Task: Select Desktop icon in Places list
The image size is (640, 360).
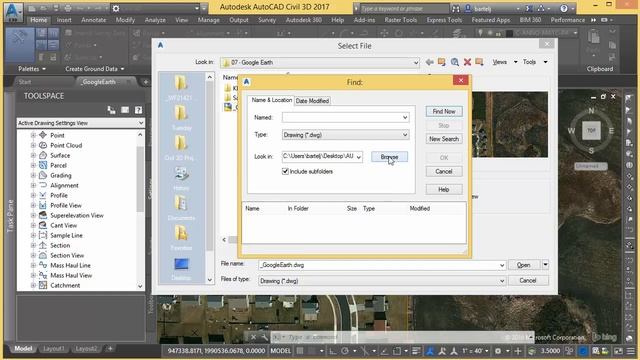Action: pyautogui.click(x=181, y=268)
